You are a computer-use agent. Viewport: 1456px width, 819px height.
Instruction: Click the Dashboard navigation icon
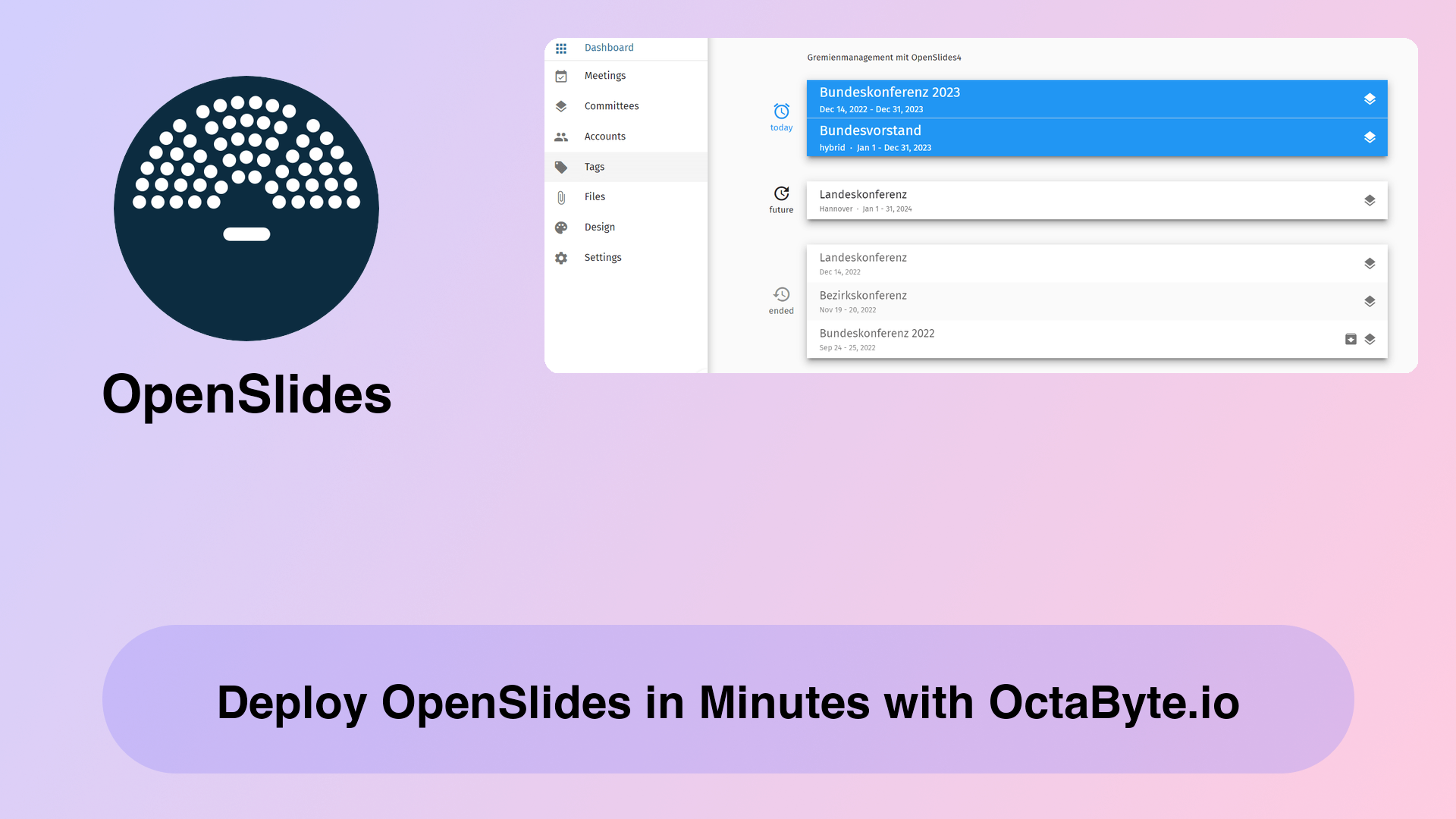pyautogui.click(x=561, y=47)
